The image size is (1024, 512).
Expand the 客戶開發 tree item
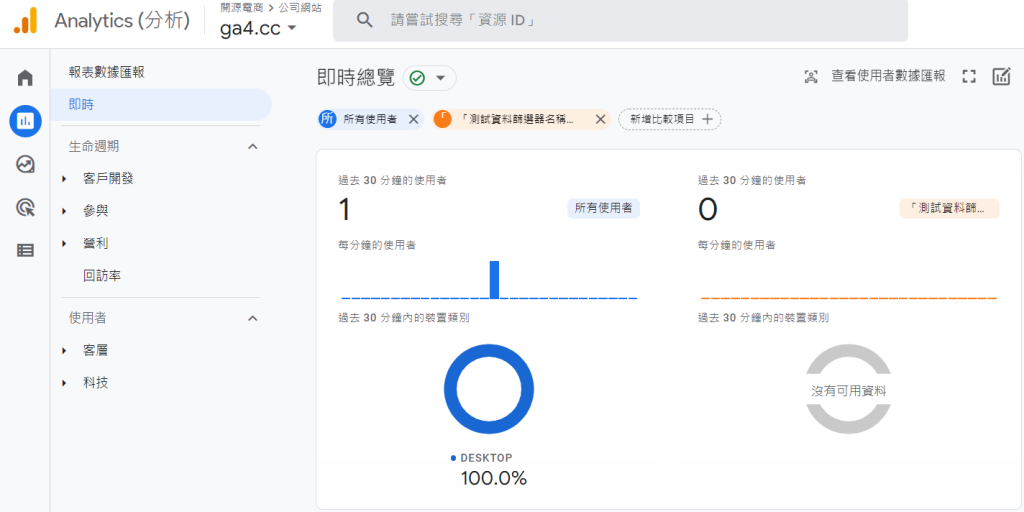tap(64, 179)
